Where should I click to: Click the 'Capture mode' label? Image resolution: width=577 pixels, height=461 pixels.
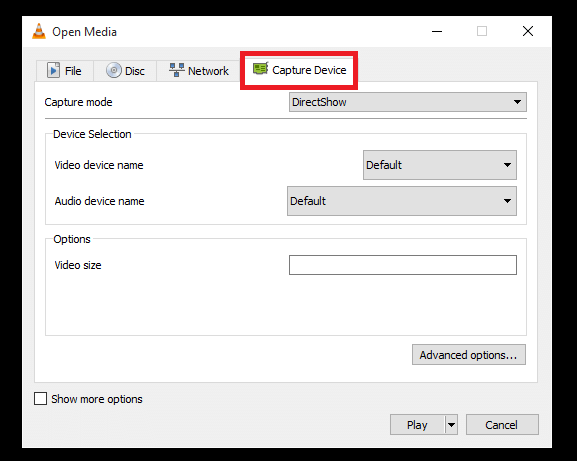pyautogui.click(x=78, y=102)
